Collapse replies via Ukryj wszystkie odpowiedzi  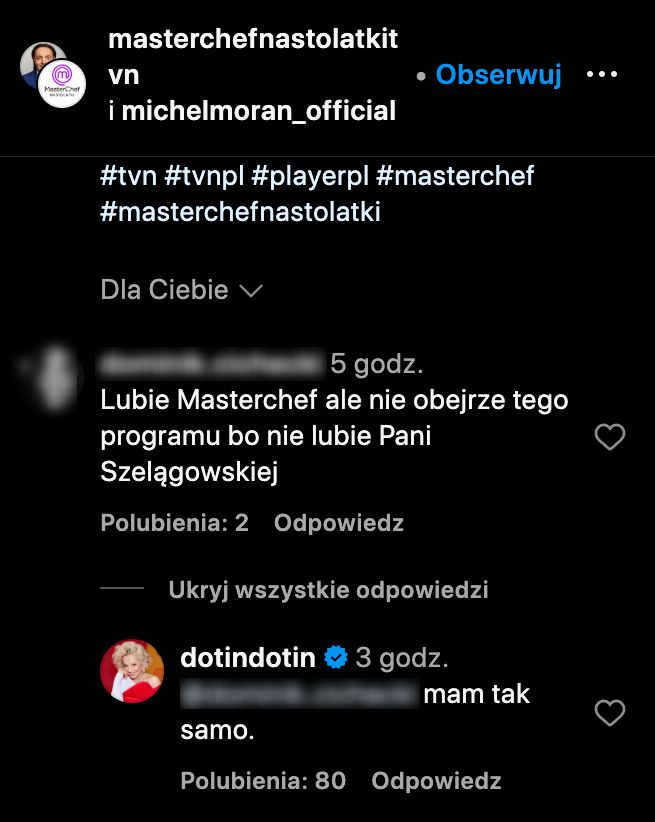click(x=328, y=590)
